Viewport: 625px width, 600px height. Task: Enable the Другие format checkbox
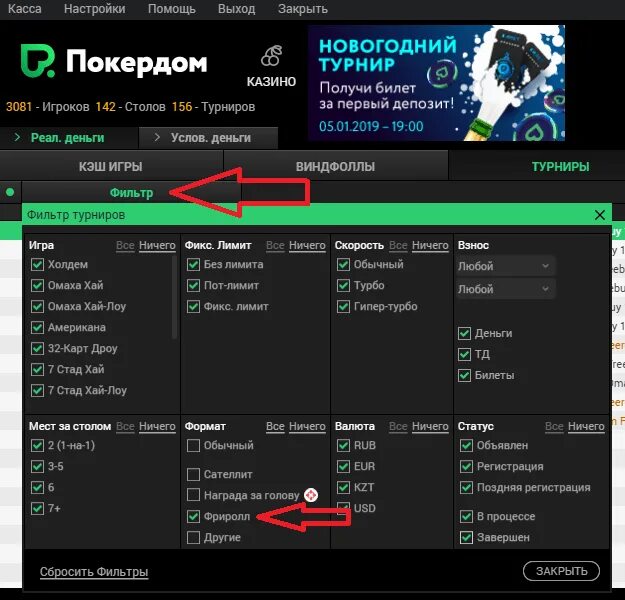[x=193, y=537]
